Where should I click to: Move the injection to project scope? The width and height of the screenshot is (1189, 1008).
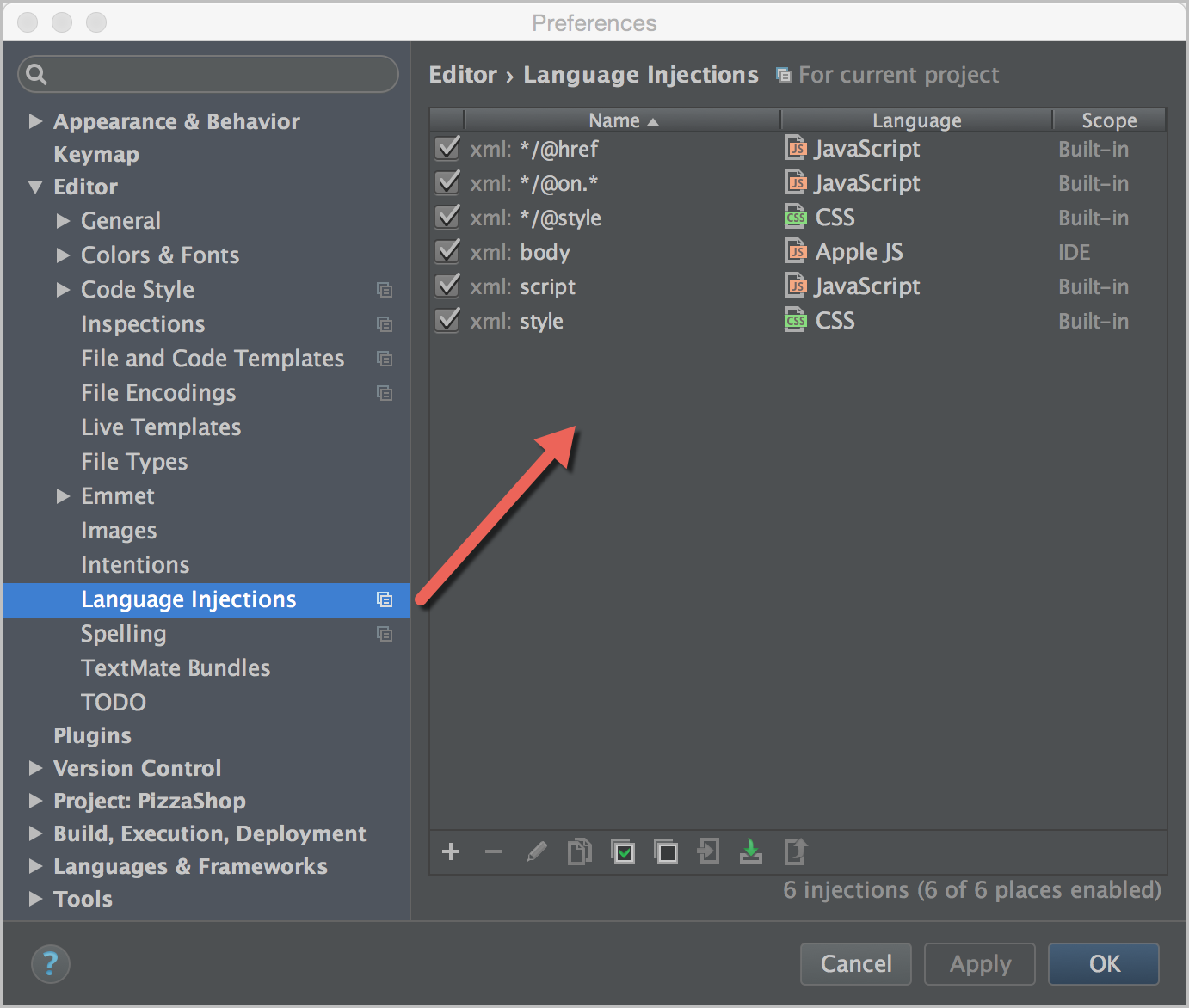708,851
